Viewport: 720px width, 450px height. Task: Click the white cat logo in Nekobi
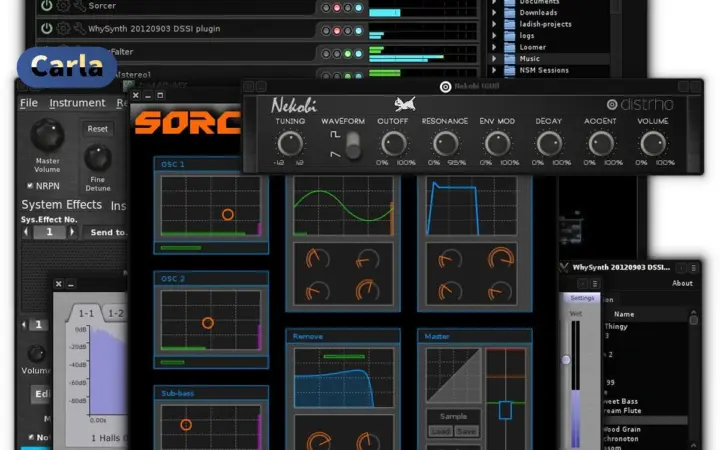405,104
